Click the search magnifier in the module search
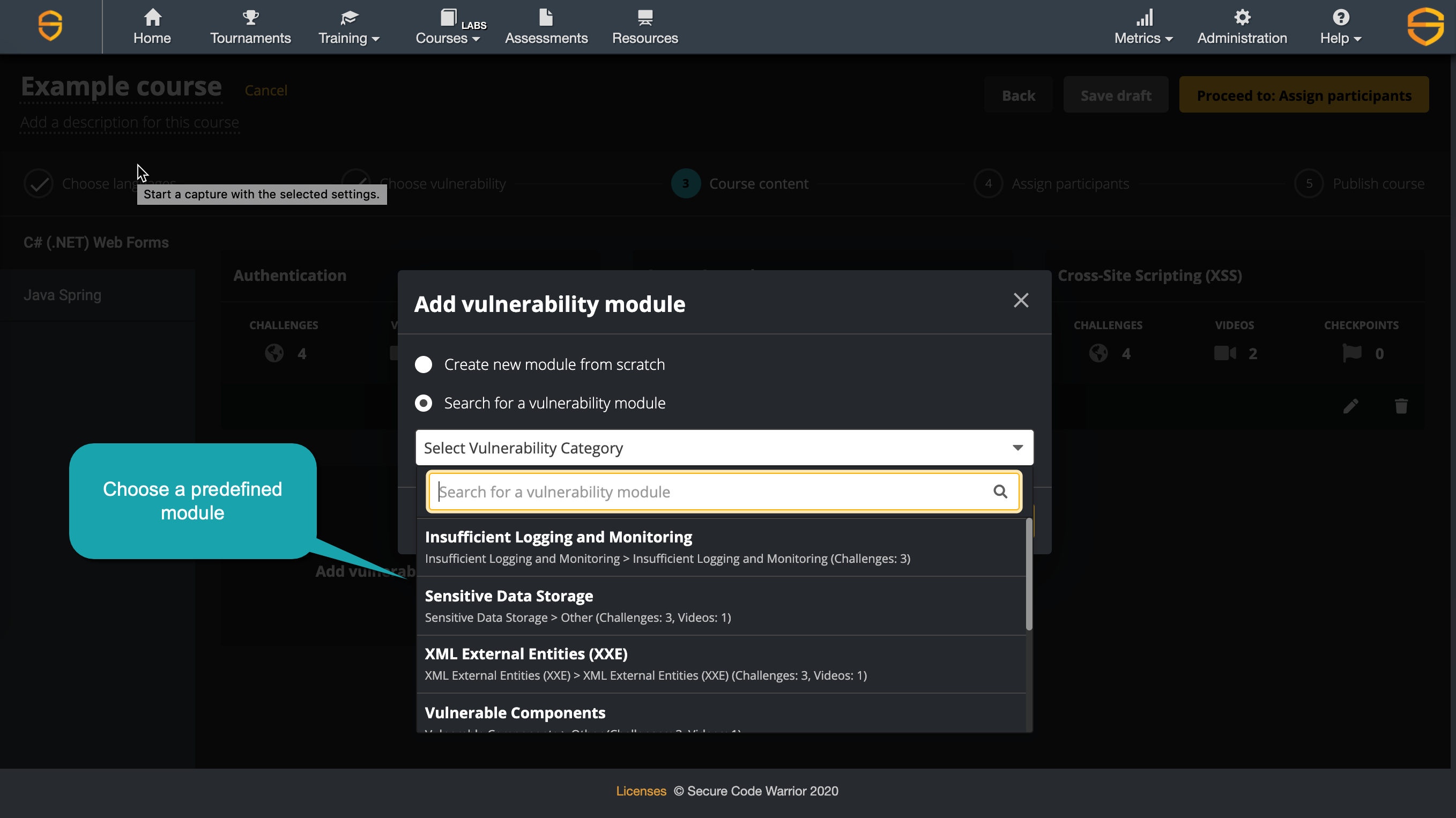Viewport: 1456px width, 818px height. (1000, 491)
